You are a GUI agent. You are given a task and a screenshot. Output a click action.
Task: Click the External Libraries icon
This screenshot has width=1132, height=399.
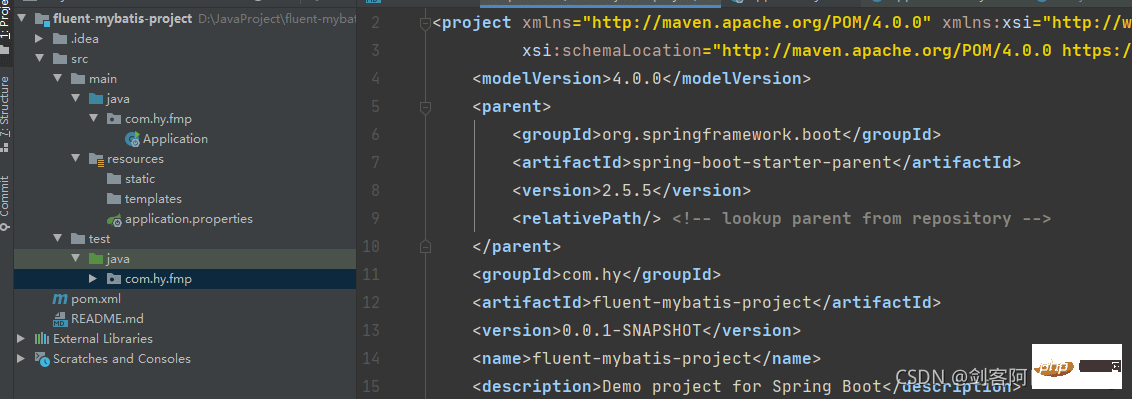click(x=42, y=338)
